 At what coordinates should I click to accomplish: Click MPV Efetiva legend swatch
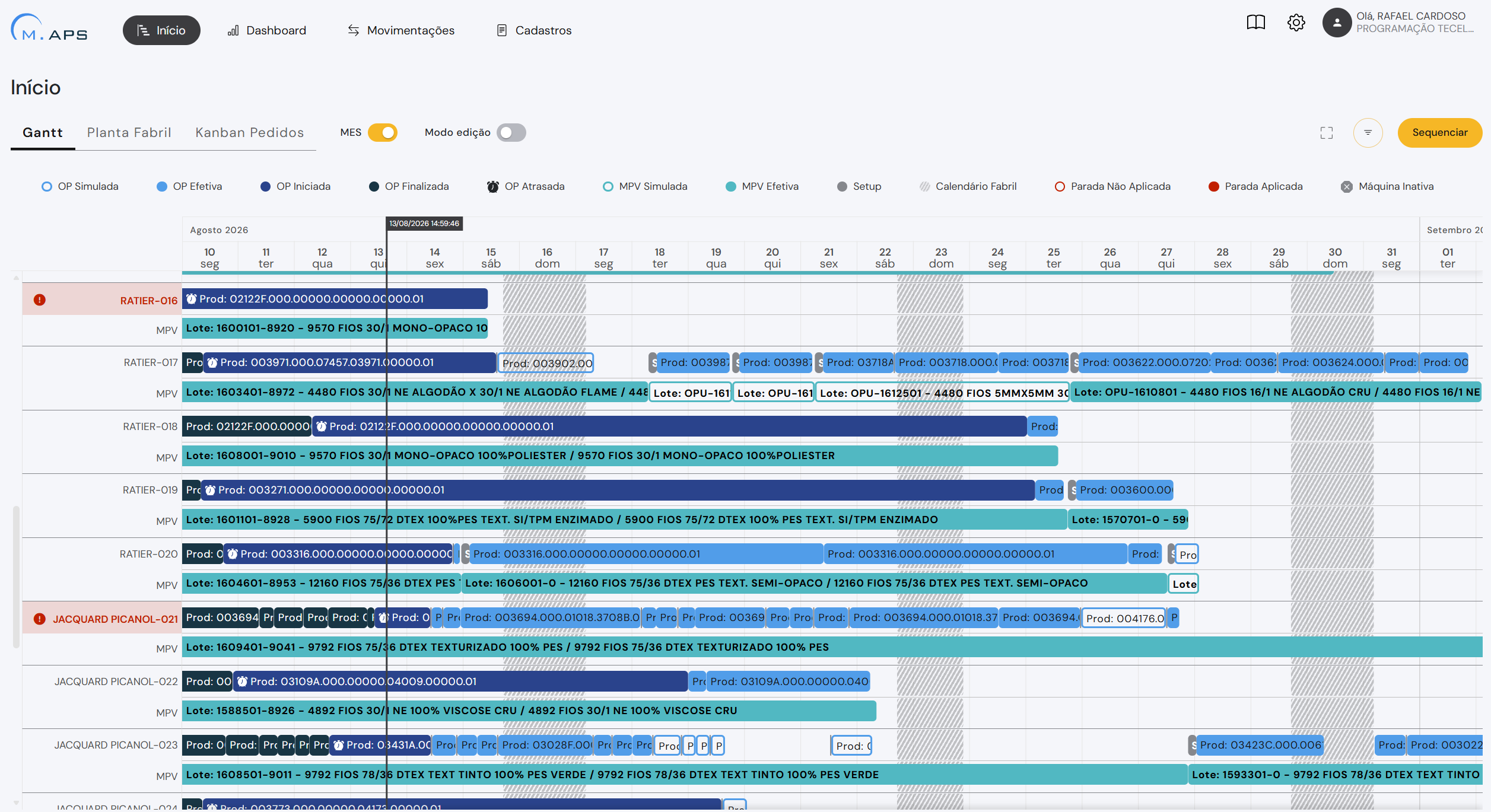pyautogui.click(x=731, y=186)
